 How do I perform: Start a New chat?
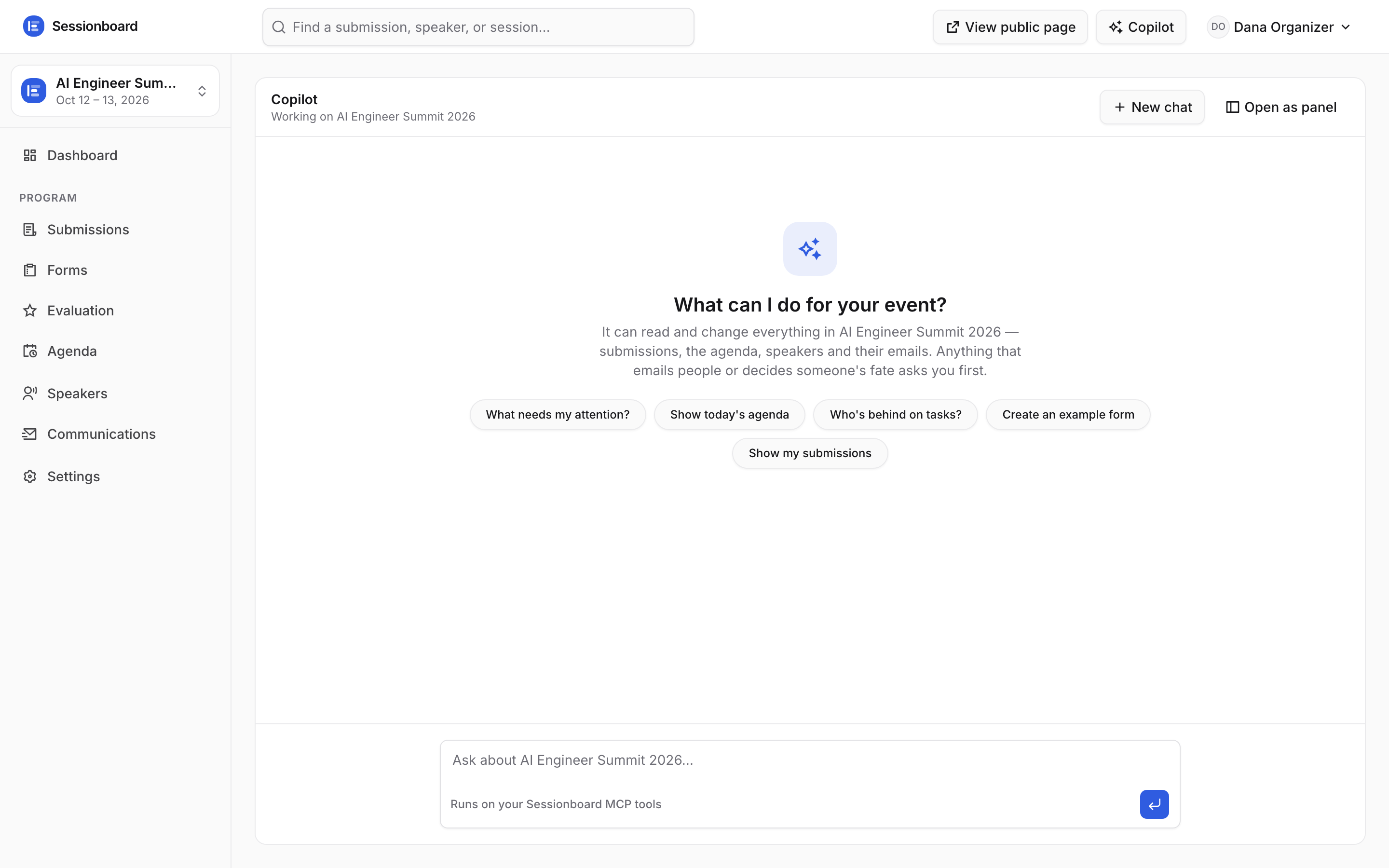(x=1152, y=108)
